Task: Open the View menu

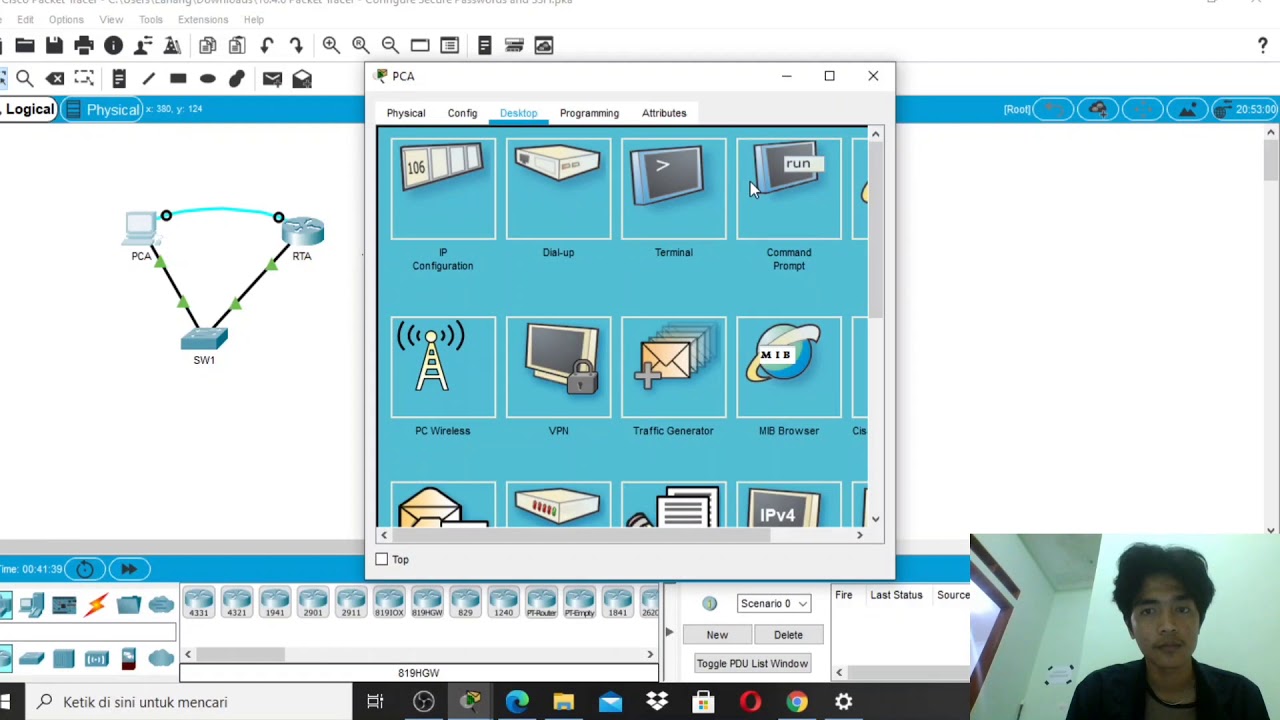Action: (x=111, y=19)
